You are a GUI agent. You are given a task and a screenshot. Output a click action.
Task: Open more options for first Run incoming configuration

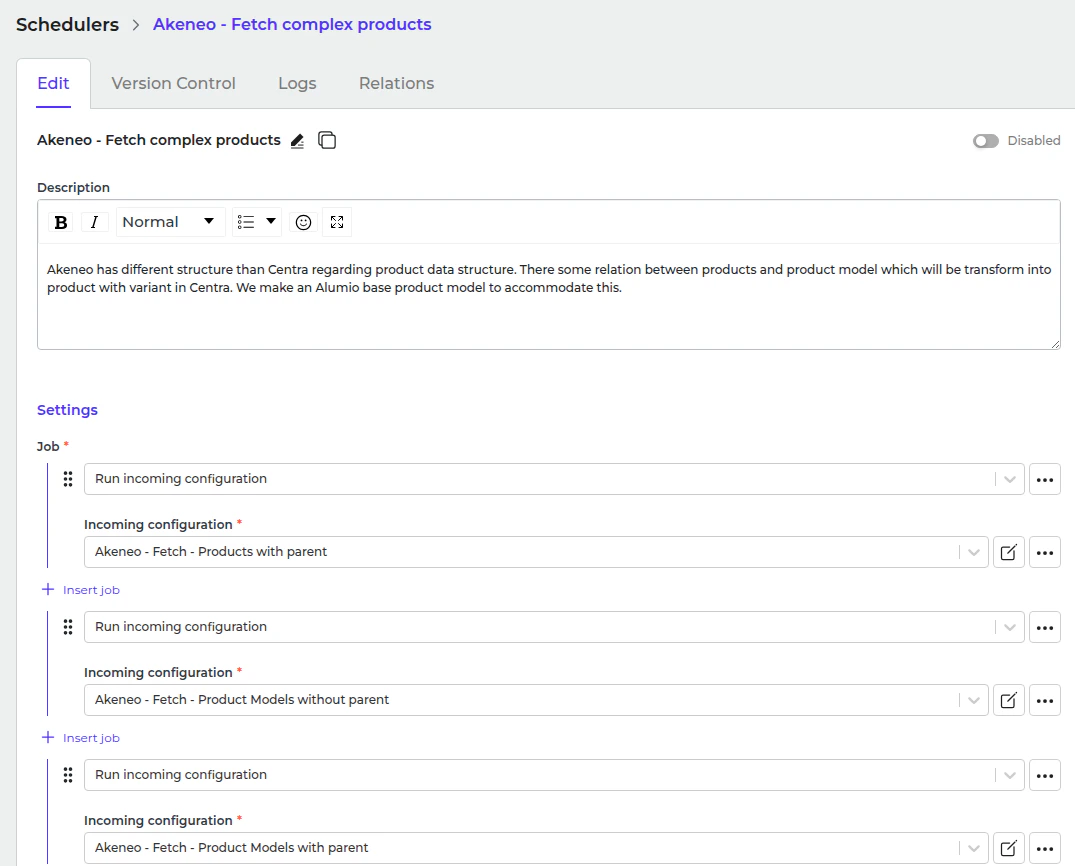(1045, 479)
